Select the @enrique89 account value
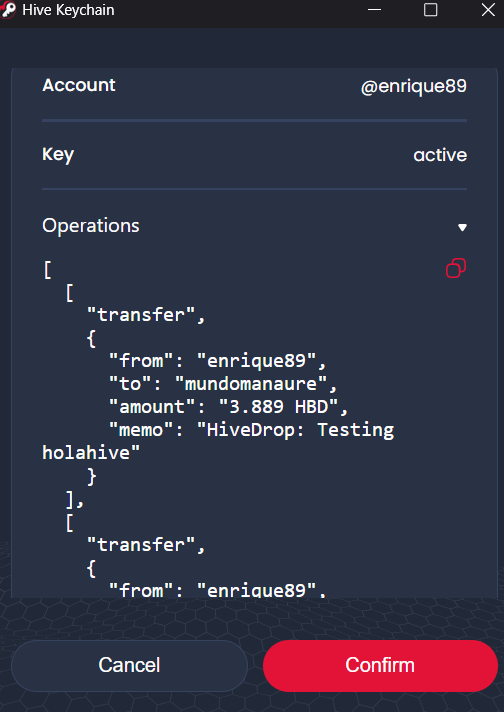Image resolution: width=504 pixels, height=712 pixels. [x=414, y=86]
